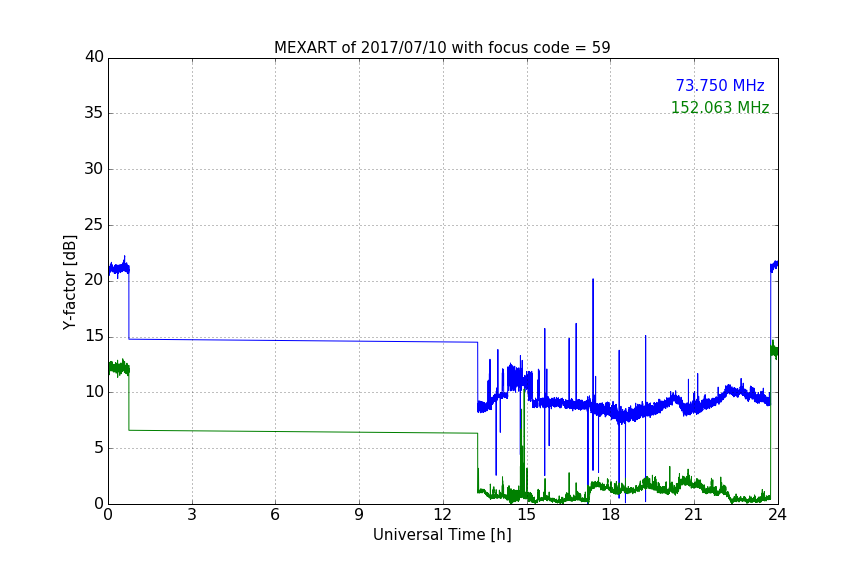The height and width of the screenshot is (576, 864).
Task: Click the y-axis tick label 20
Action: click(94, 281)
